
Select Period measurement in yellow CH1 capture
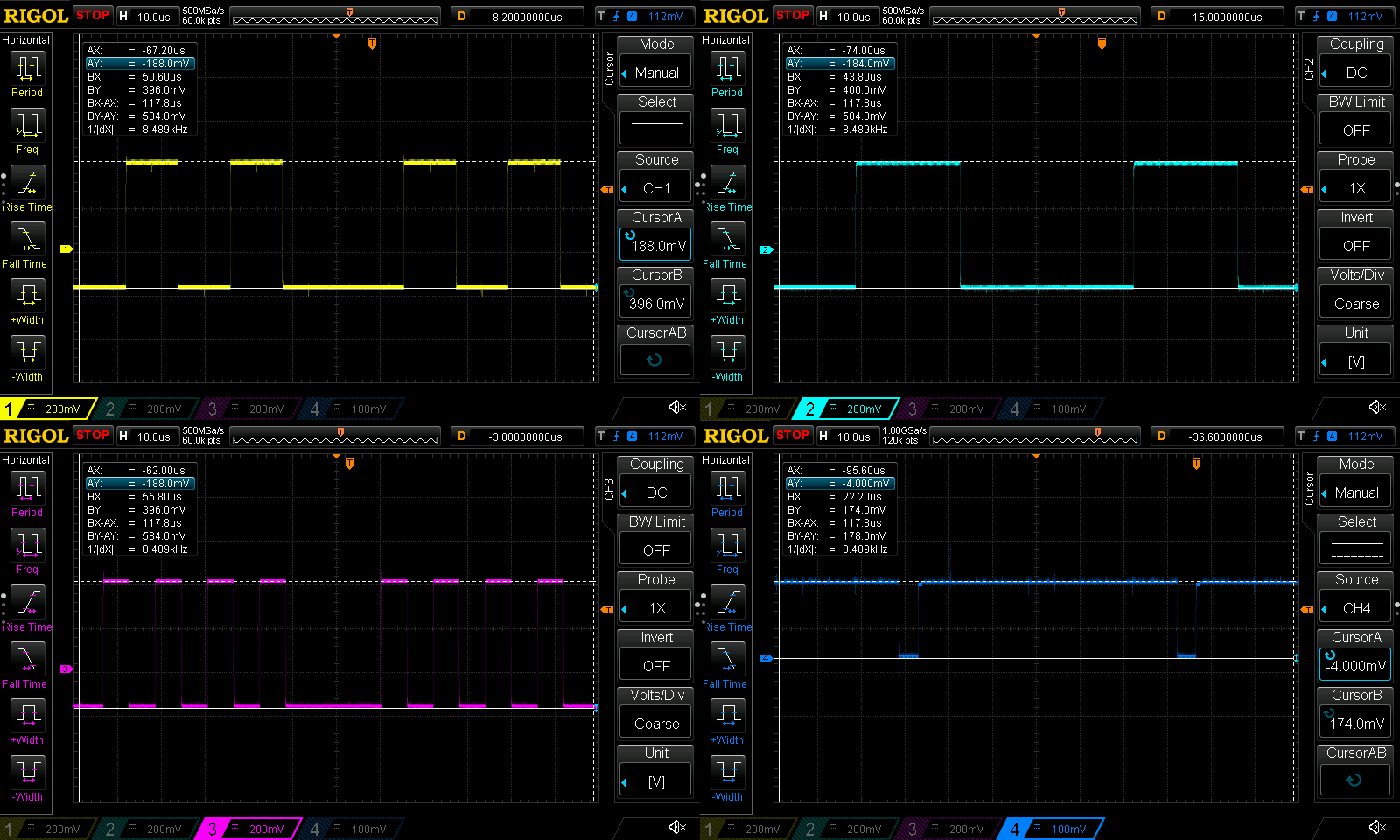click(27, 73)
